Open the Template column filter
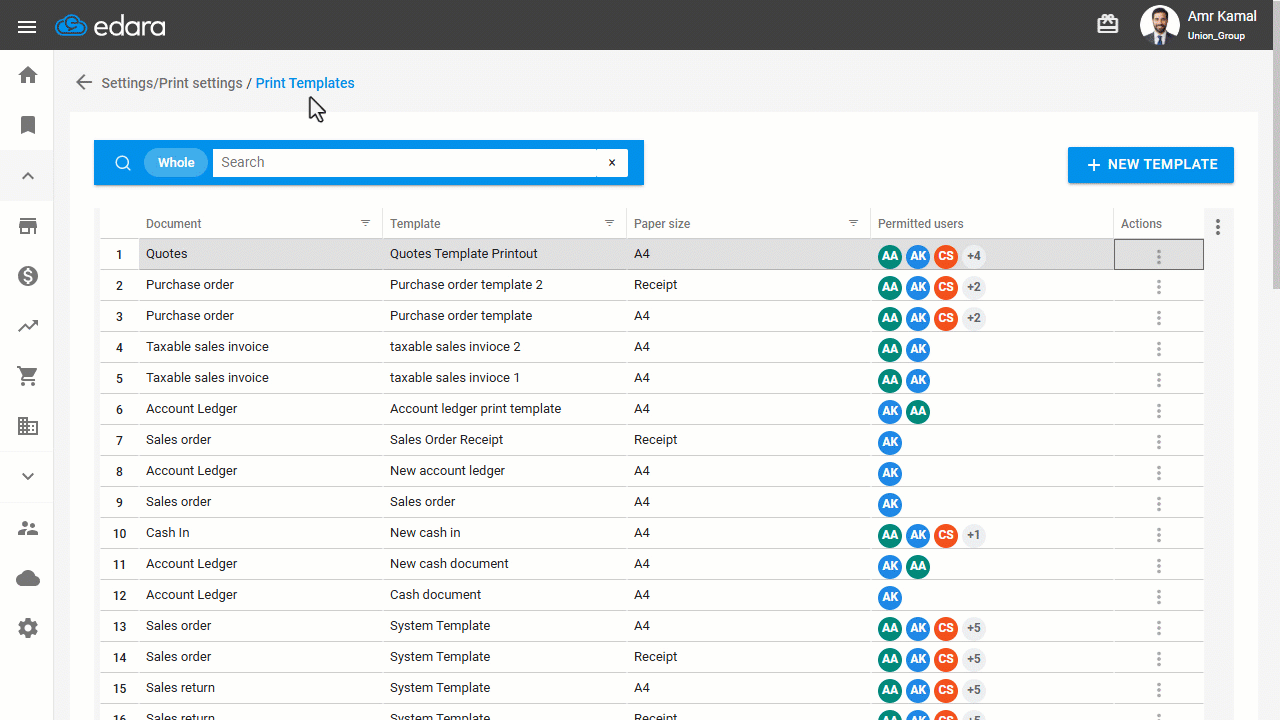 [610, 223]
